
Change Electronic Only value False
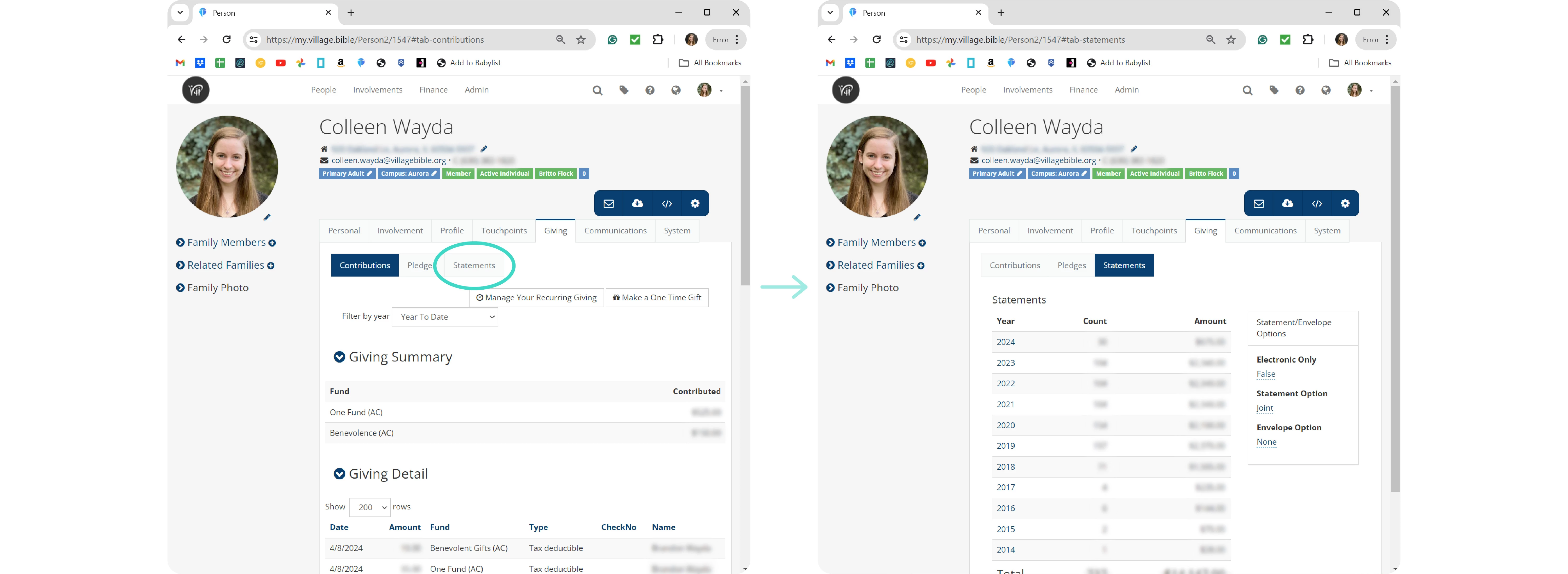1265,374
